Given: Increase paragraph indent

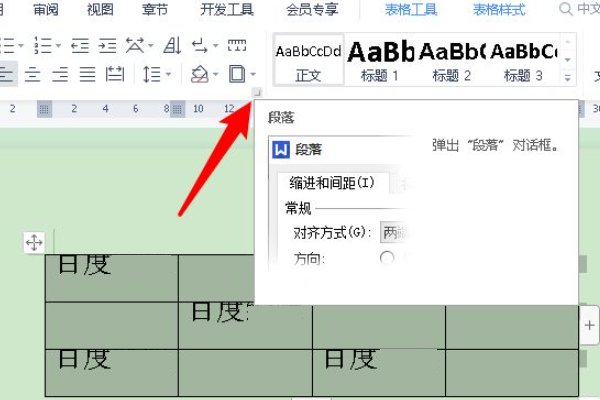Looking at the screenshot, I should pyautogui.click(x=107, y=46).
